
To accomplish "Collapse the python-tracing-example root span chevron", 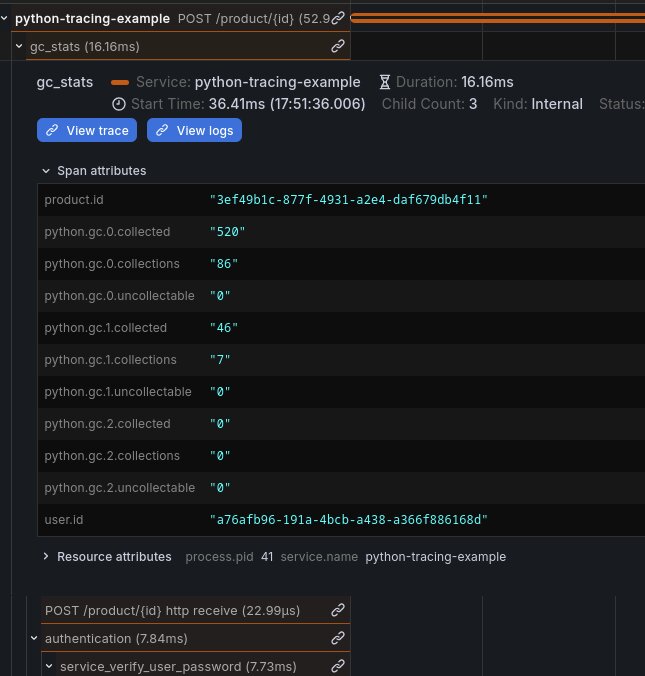I will point(6,18).
